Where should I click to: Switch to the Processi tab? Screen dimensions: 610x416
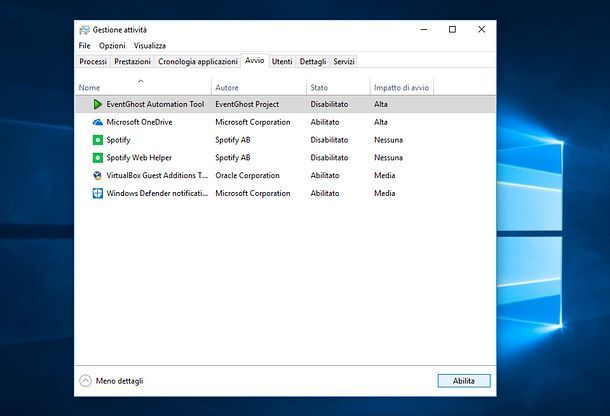tap(93, 61)
